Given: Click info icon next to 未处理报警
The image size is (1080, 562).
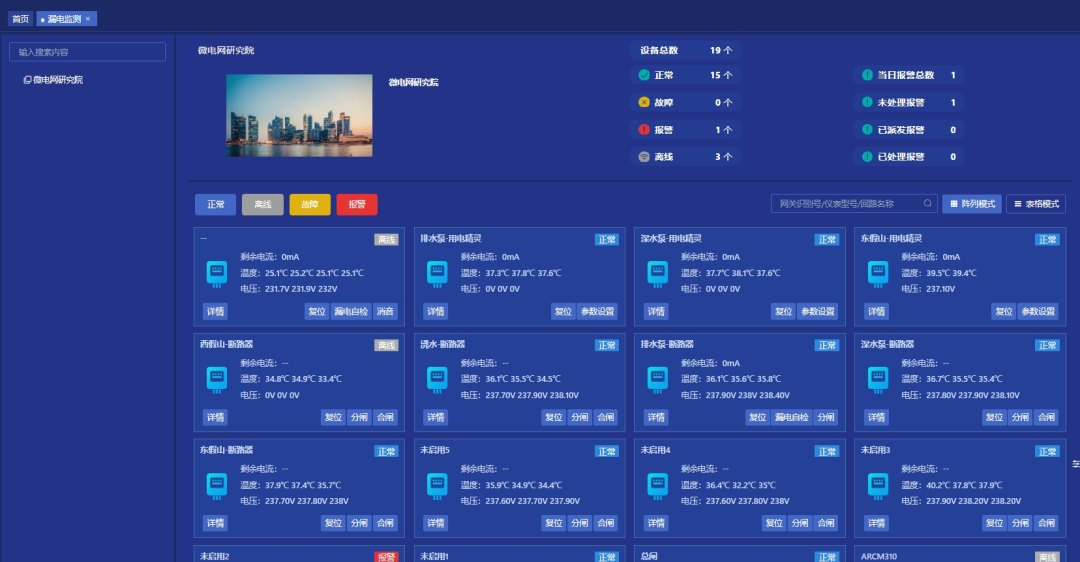Looking at the screenshot, I should (867, 102).
